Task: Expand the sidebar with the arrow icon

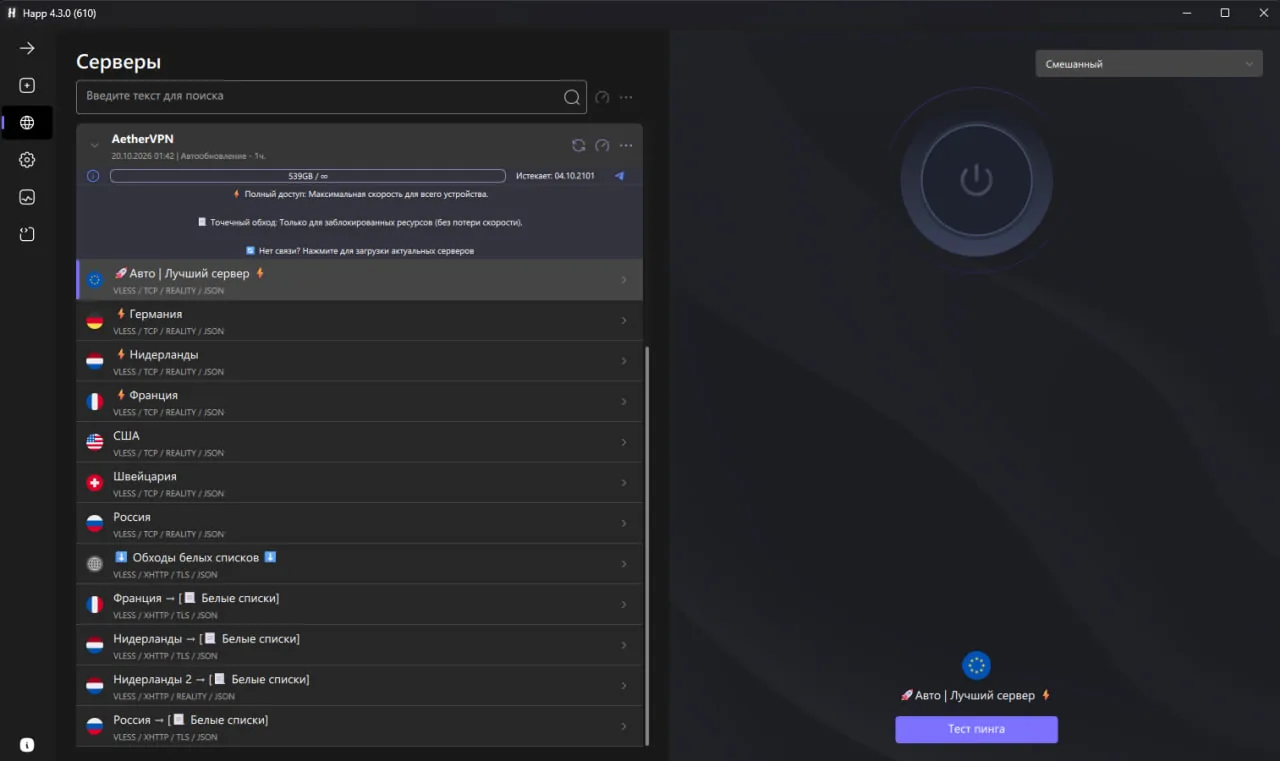Action: click(27, 48)
